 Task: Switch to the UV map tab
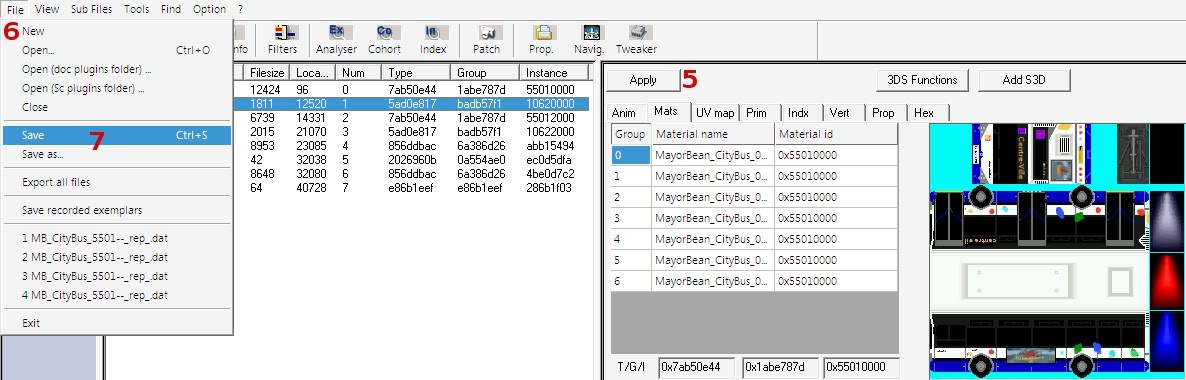coord(715,113)
